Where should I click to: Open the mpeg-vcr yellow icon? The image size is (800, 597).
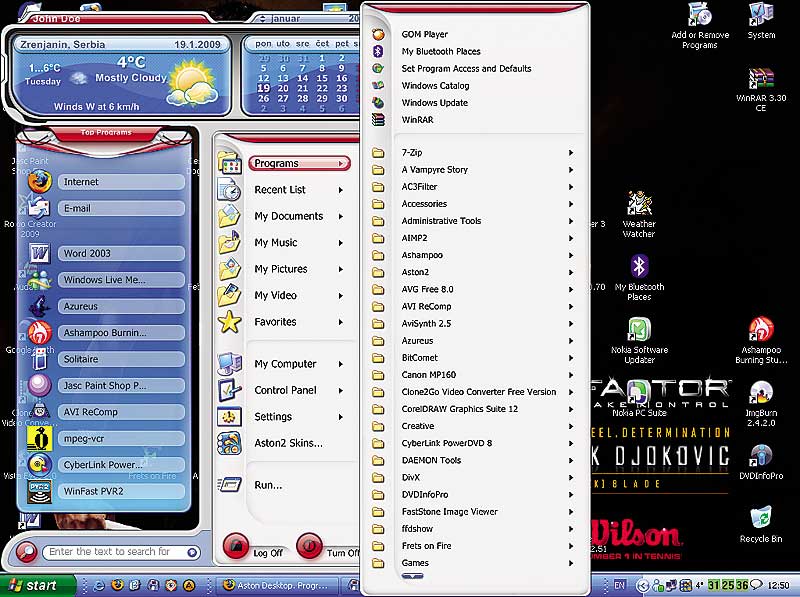(x=39, y=438)
